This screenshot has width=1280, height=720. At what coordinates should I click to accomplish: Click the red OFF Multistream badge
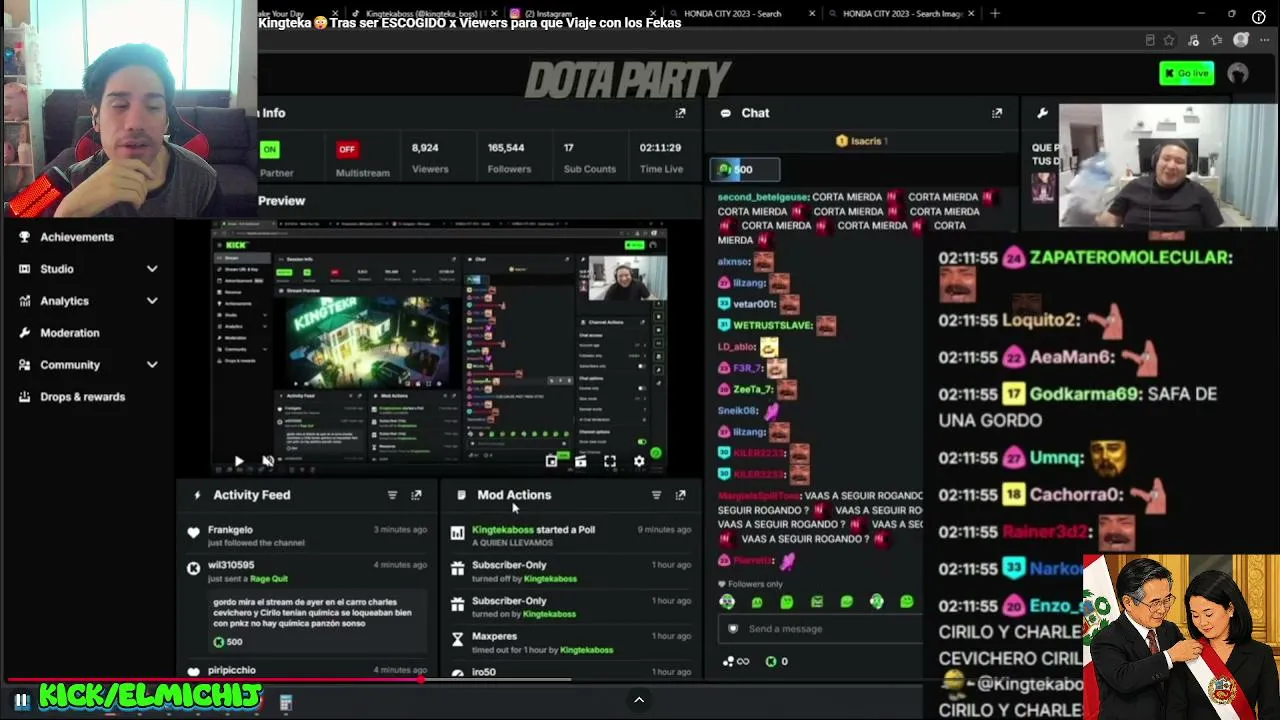pyautogui.click(x=347, y=149)
